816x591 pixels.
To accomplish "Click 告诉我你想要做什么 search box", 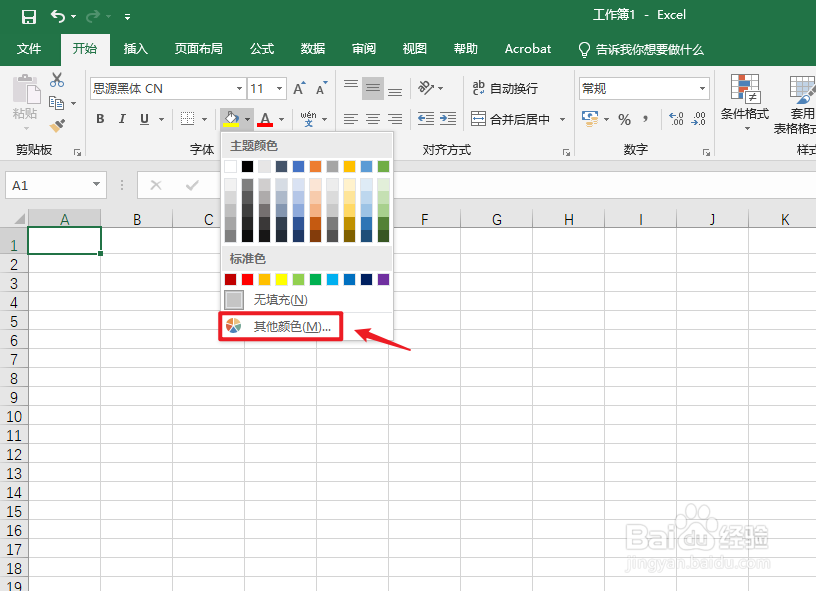I will [641, 49].
